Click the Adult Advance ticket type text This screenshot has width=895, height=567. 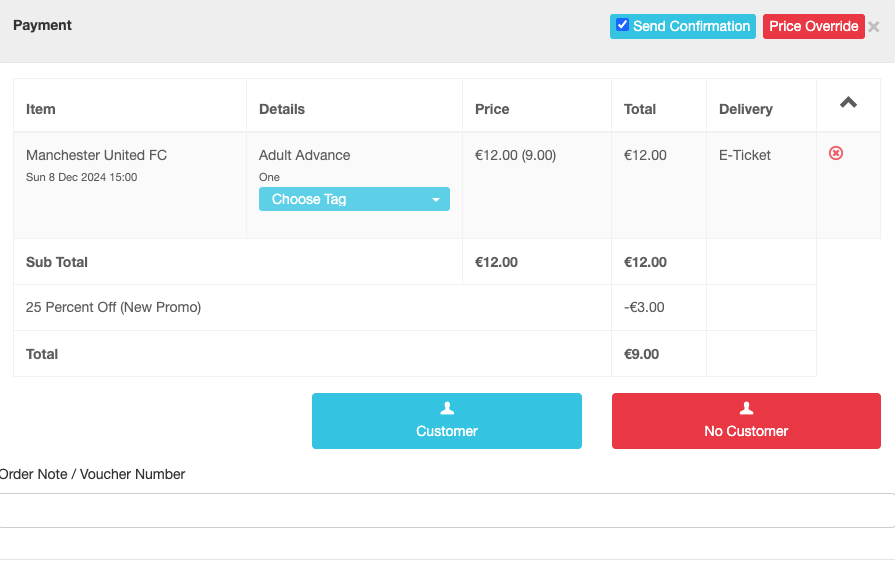305,155
